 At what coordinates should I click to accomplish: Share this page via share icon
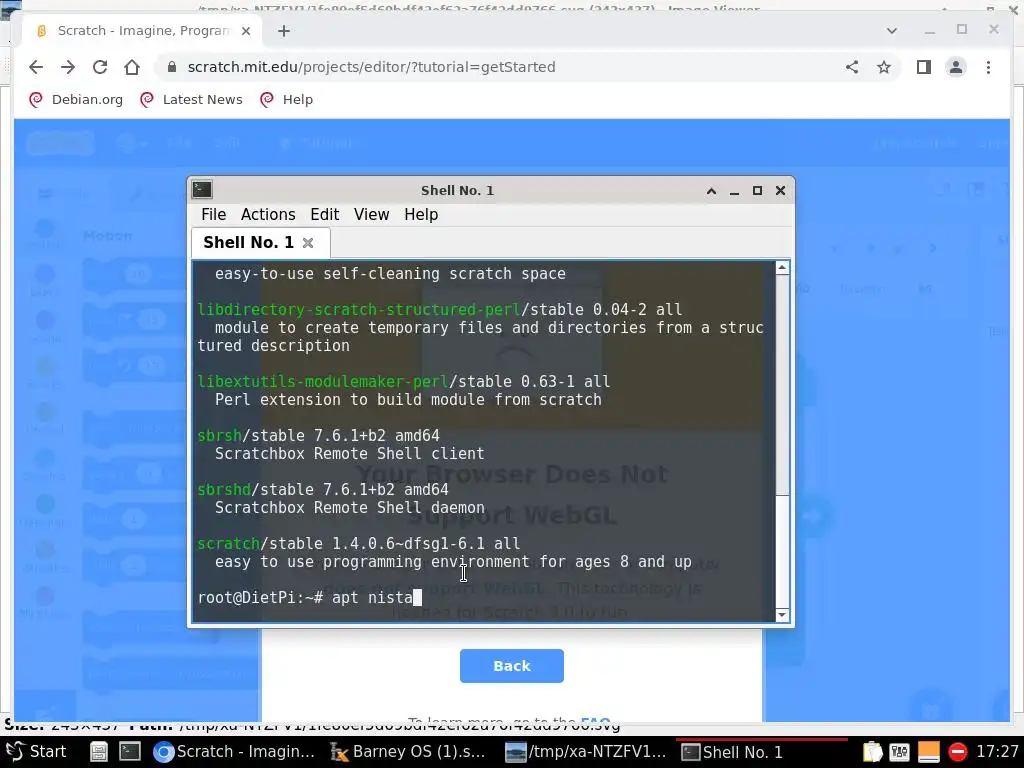point(852,67)
